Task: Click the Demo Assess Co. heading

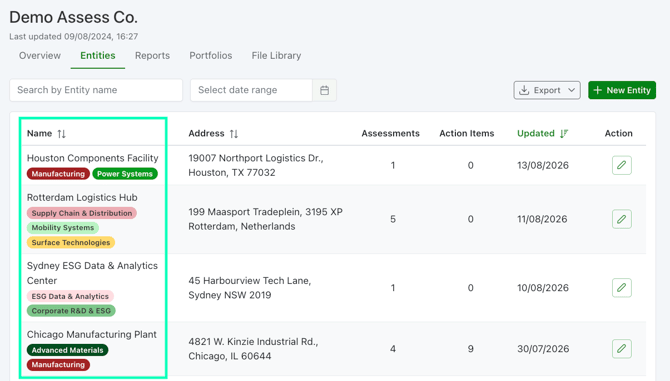Action: 73,18
